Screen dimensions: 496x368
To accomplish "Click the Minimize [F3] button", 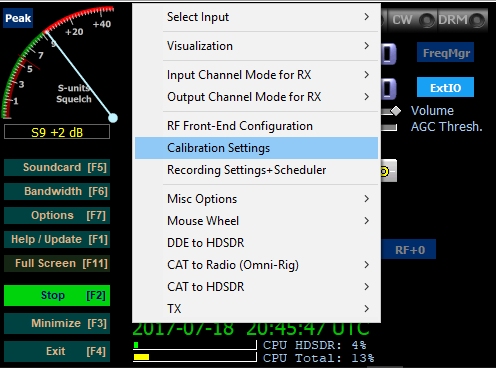I will 57,323.
